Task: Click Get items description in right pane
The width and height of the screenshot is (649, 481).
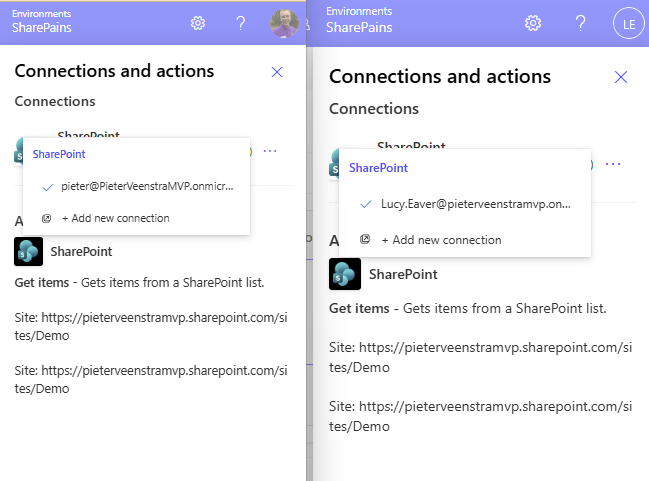Action: click(x=468, y=308)
